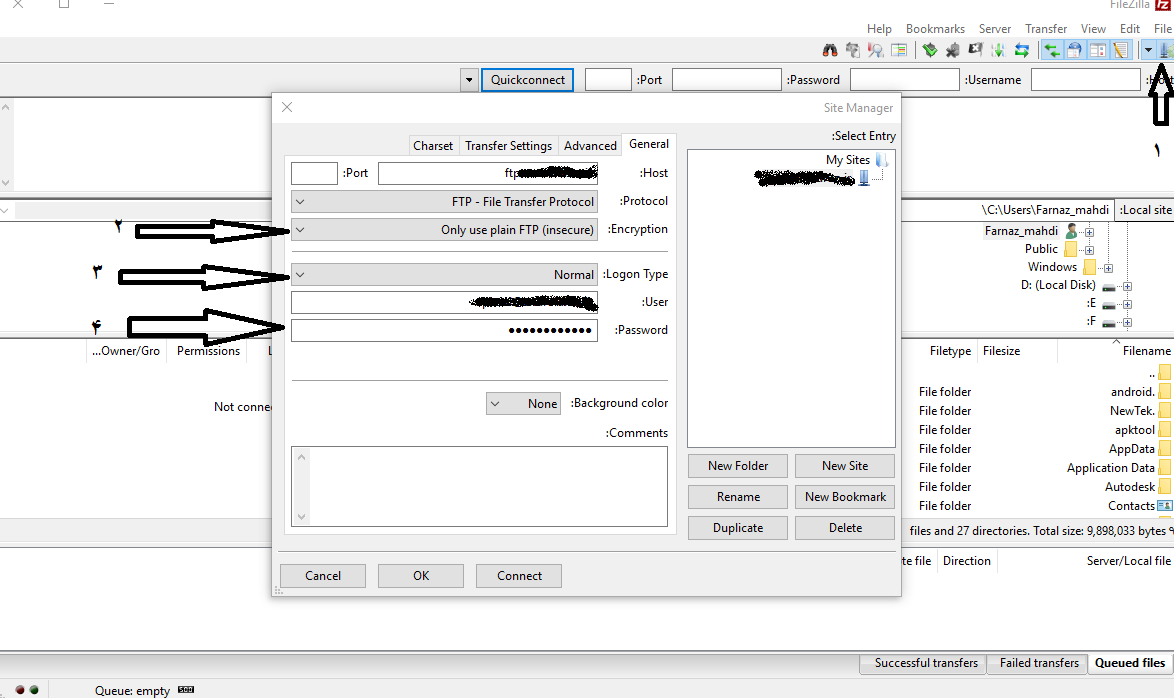The height and width of the screenshot is (698, 1174).
Task: Click the cancel current operation icon
Action: pyautogui.click(x=975, y=50)
